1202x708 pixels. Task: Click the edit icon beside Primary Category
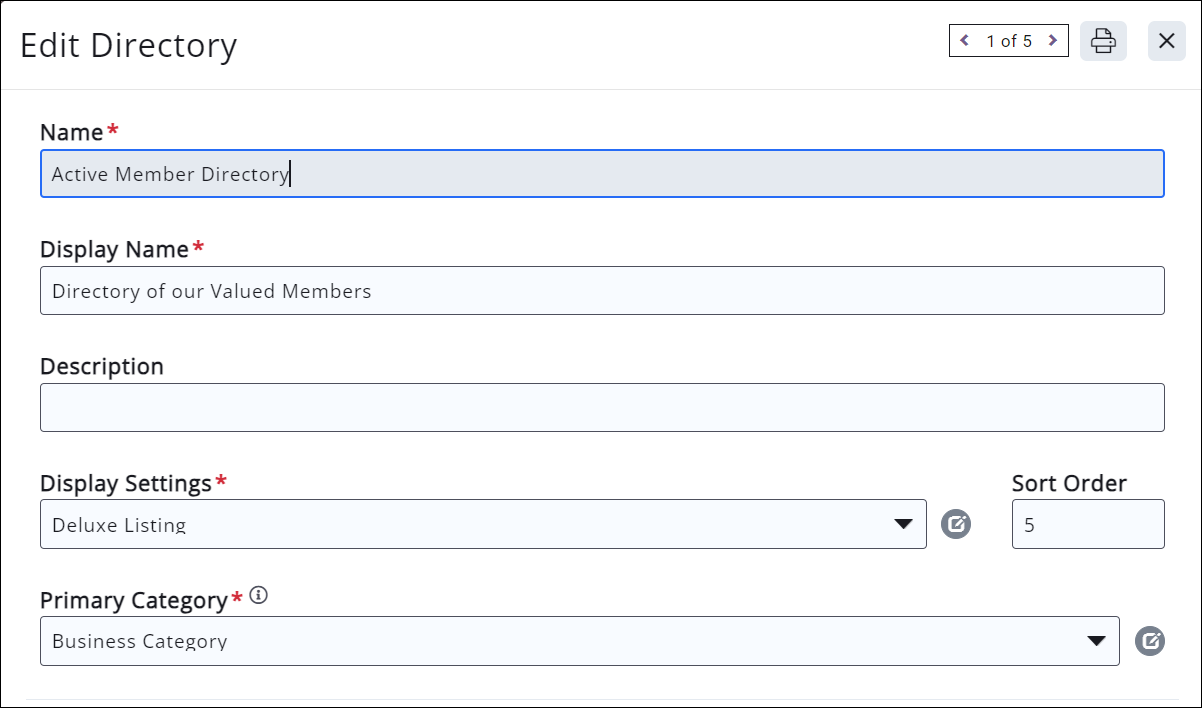coord(1150,641)
